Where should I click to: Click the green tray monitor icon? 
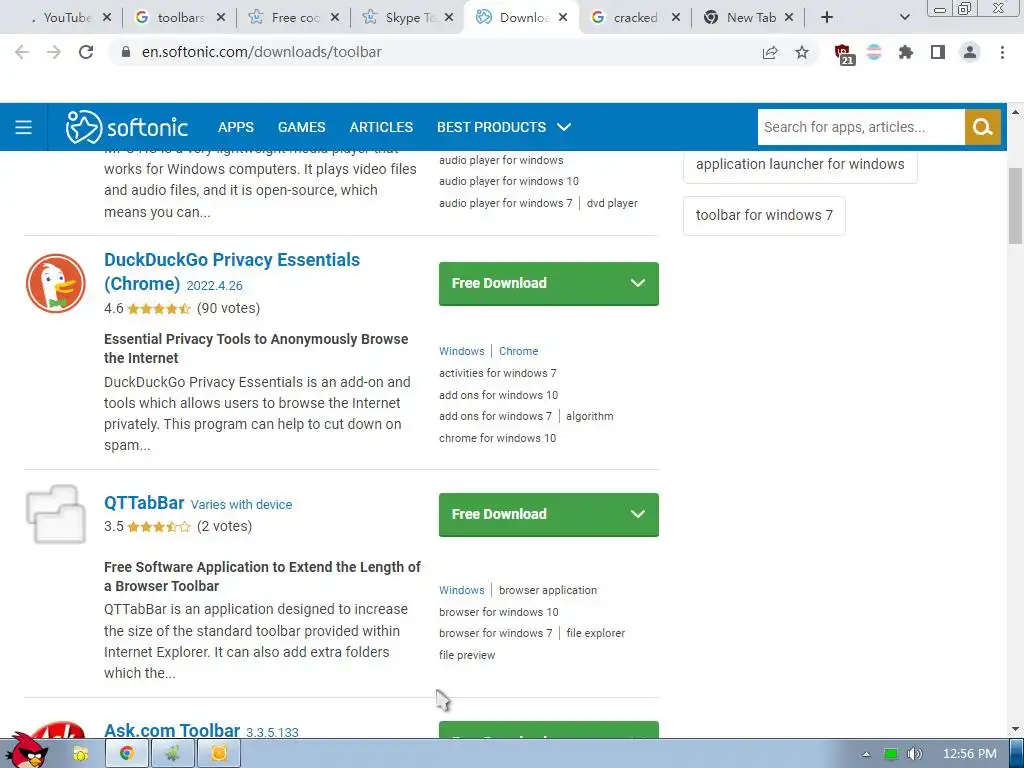[891, 754]
